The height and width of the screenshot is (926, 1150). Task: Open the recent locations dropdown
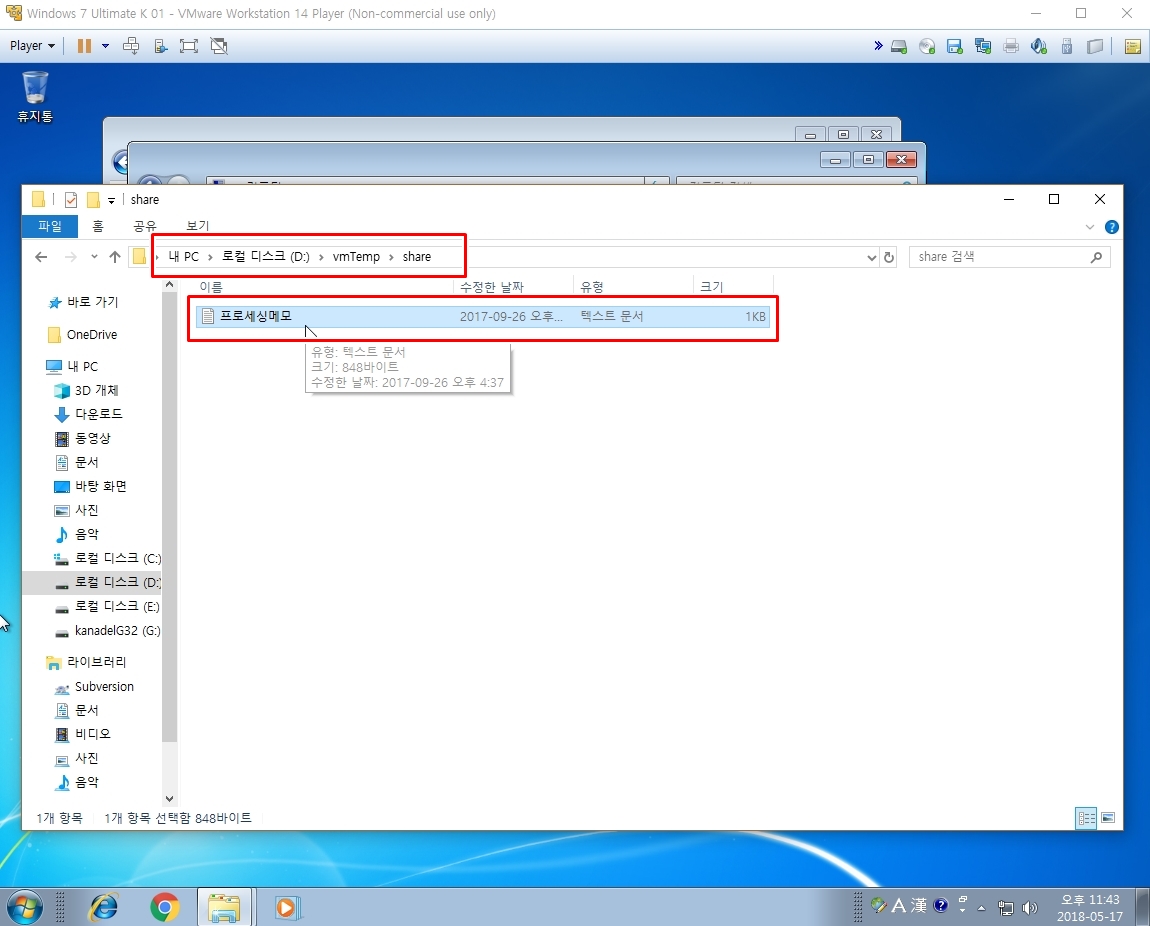(94, 257)
